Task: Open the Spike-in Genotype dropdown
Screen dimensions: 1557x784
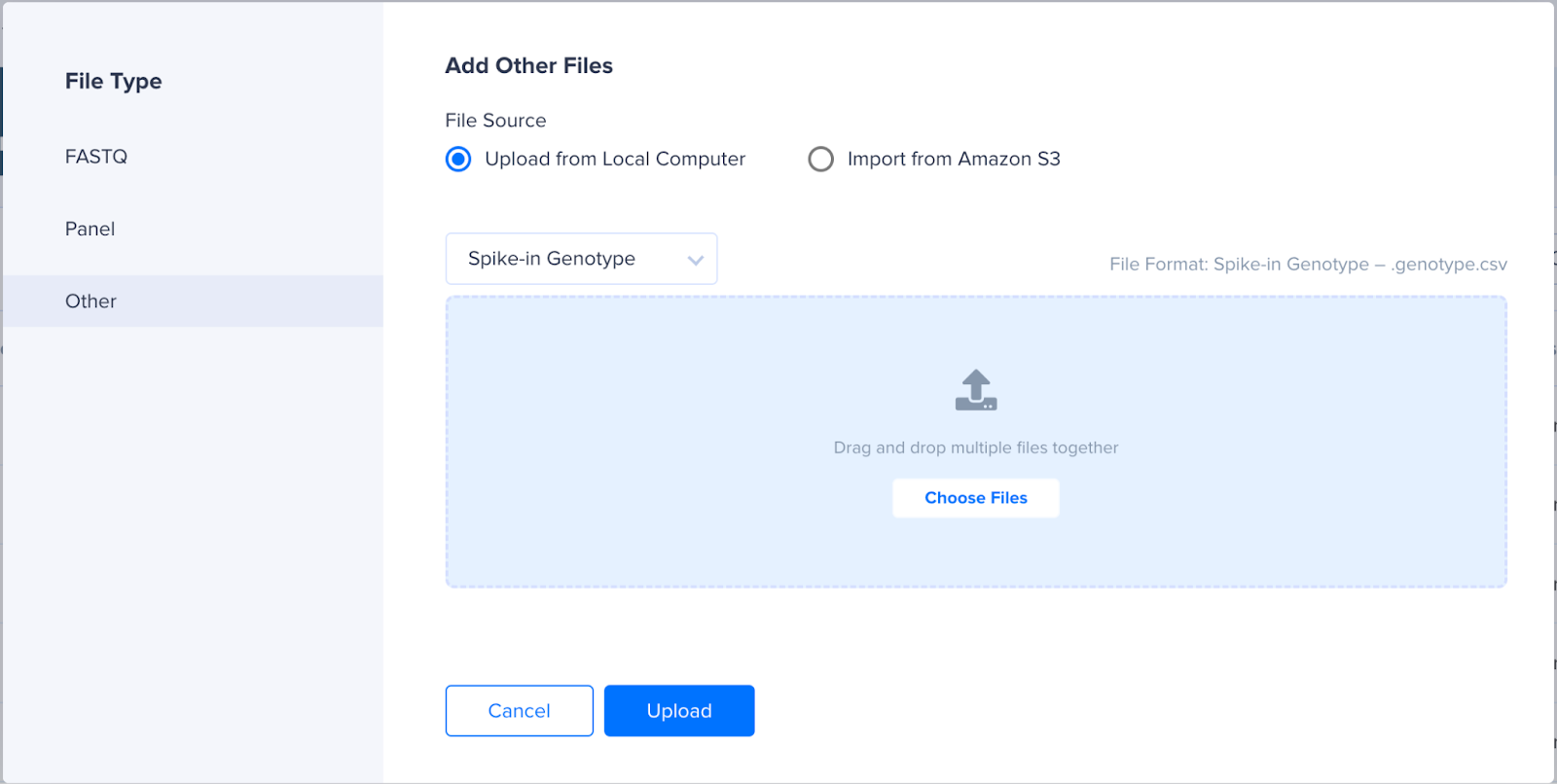Action: tap(581, 259)
